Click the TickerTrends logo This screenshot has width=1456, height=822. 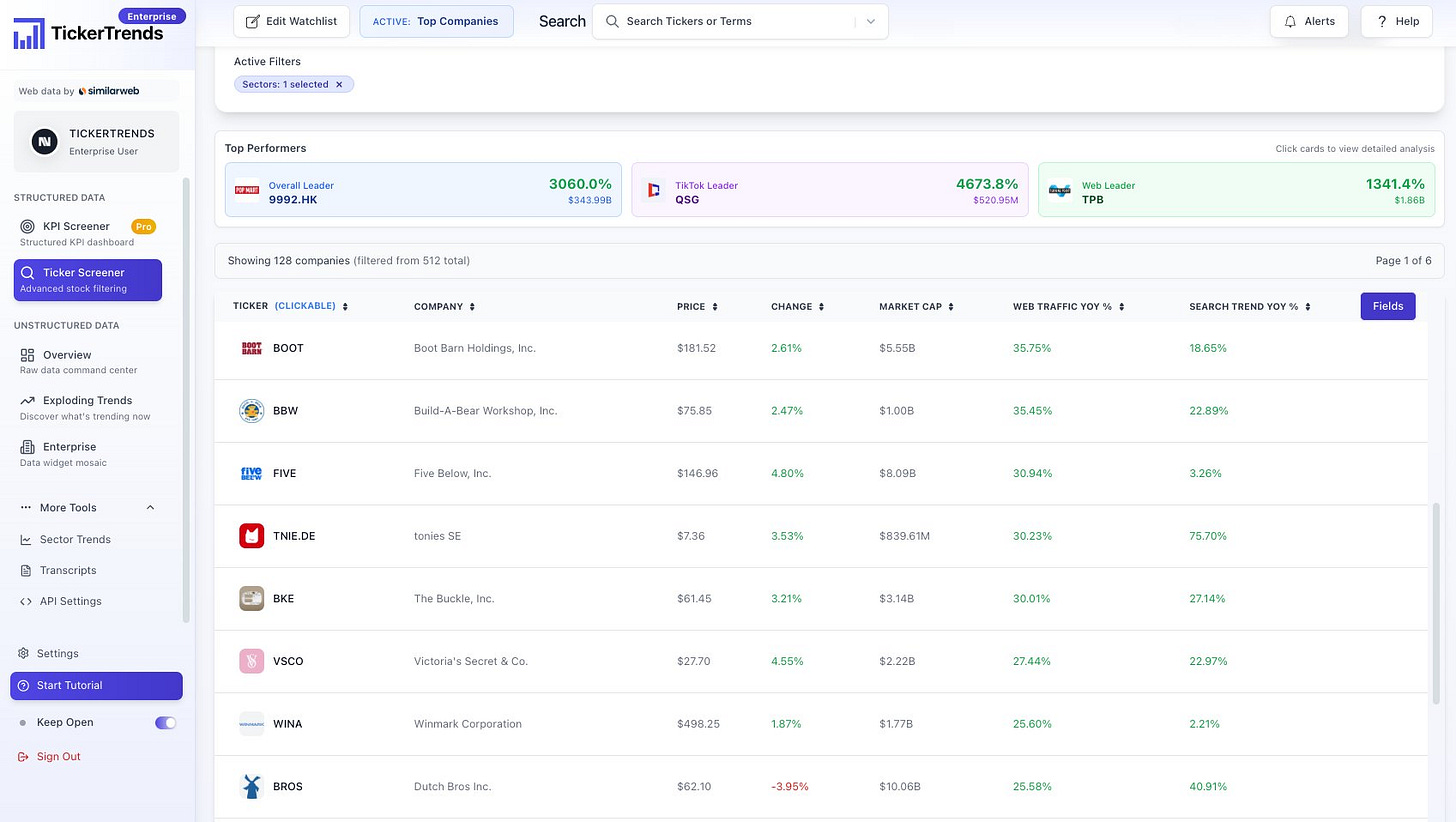click(88, 32)
